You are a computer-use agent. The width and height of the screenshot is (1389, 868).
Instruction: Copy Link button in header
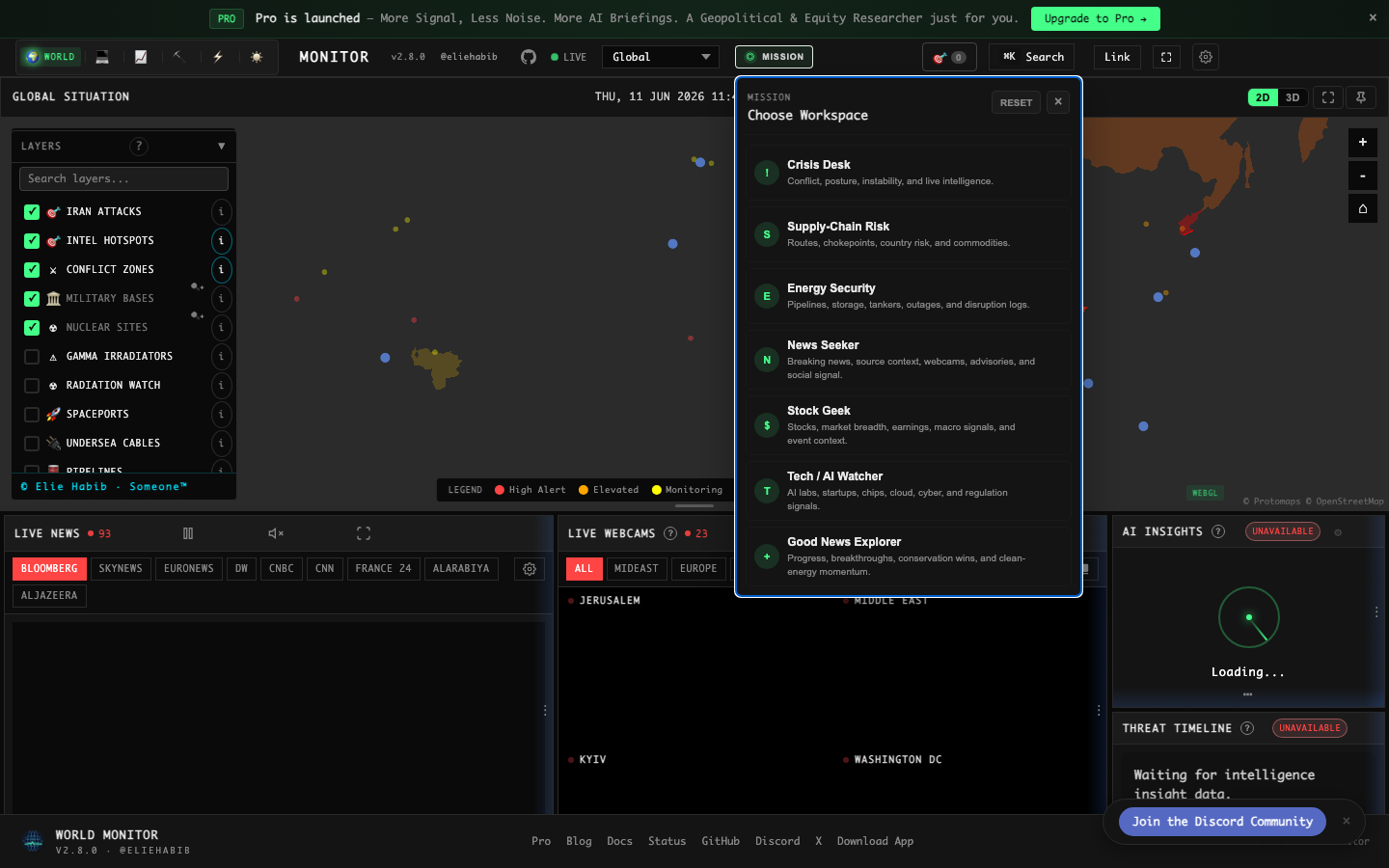coord(1117,57)
